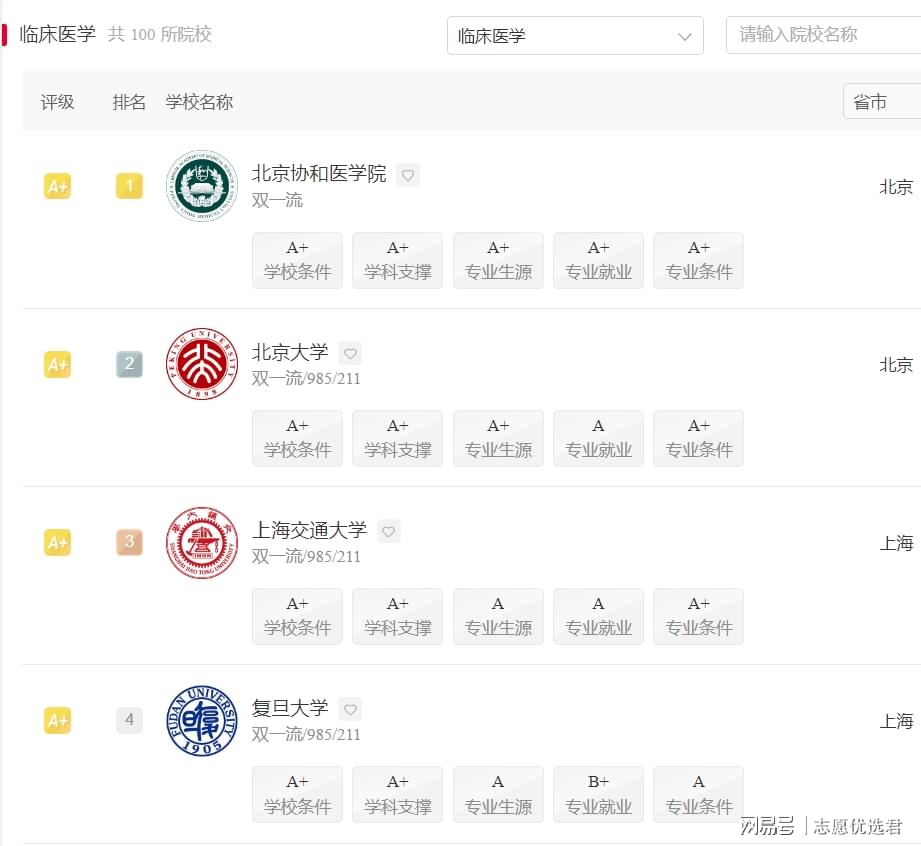The height and width of the screenshot is (846, 921).
Task: Click A+ rating badge for 复旦大学
Action: pyautogui.click(x=58, y=720)
